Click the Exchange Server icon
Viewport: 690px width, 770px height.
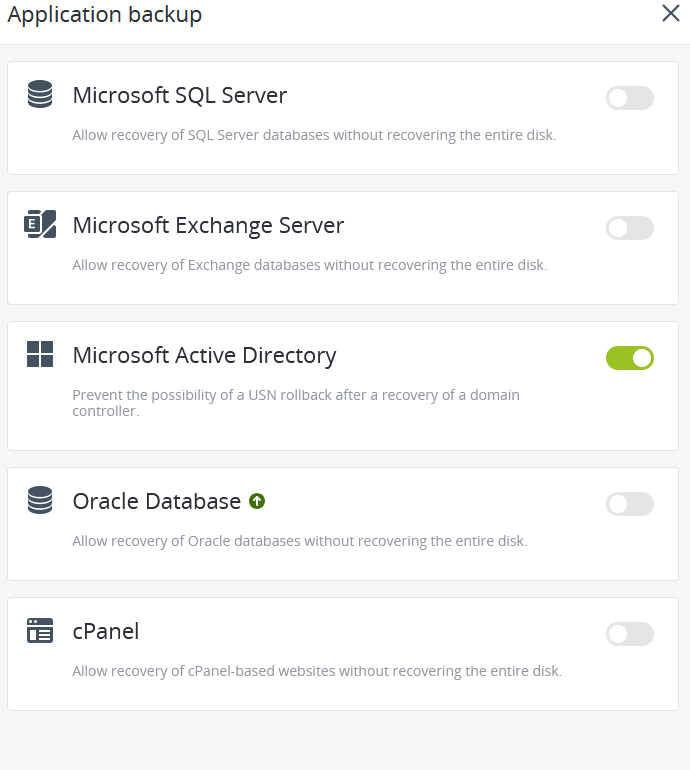40,224
